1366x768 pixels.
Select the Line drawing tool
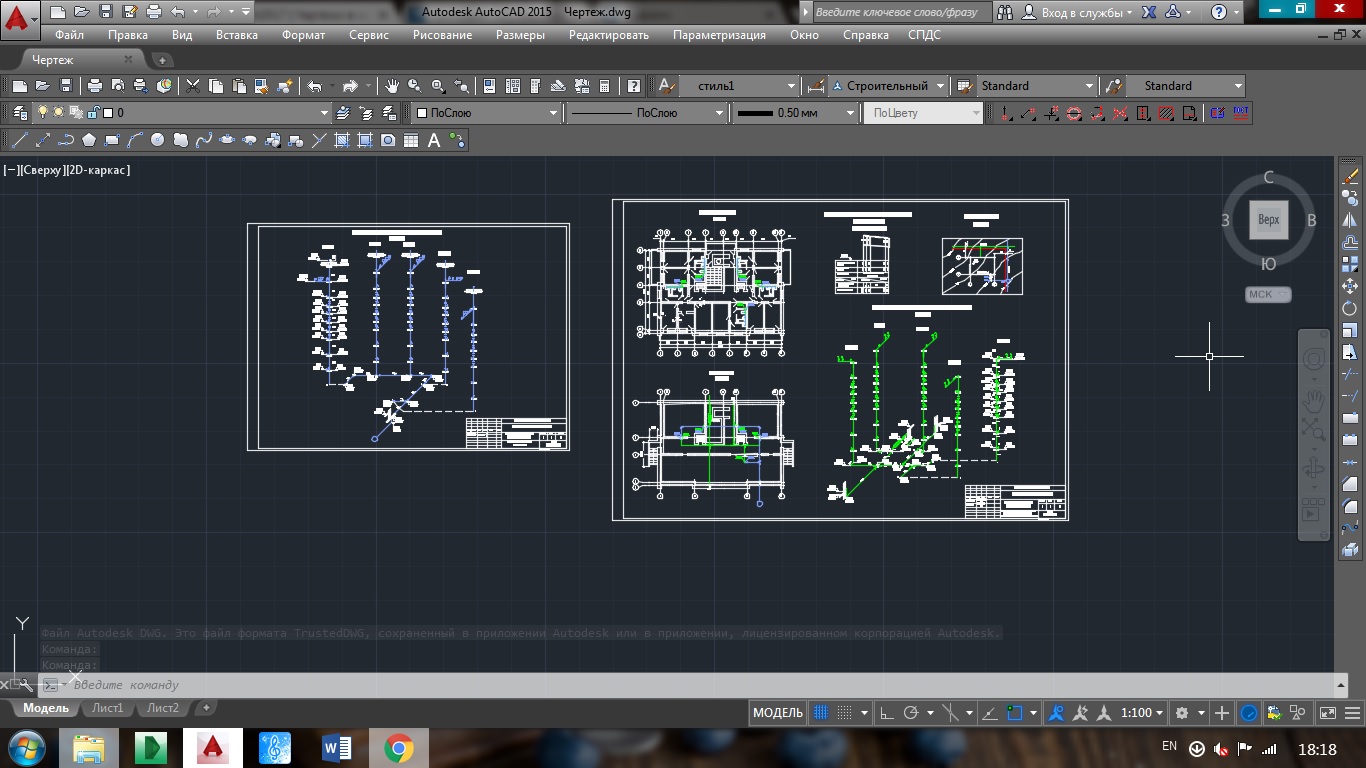click(x=18, y=140)
